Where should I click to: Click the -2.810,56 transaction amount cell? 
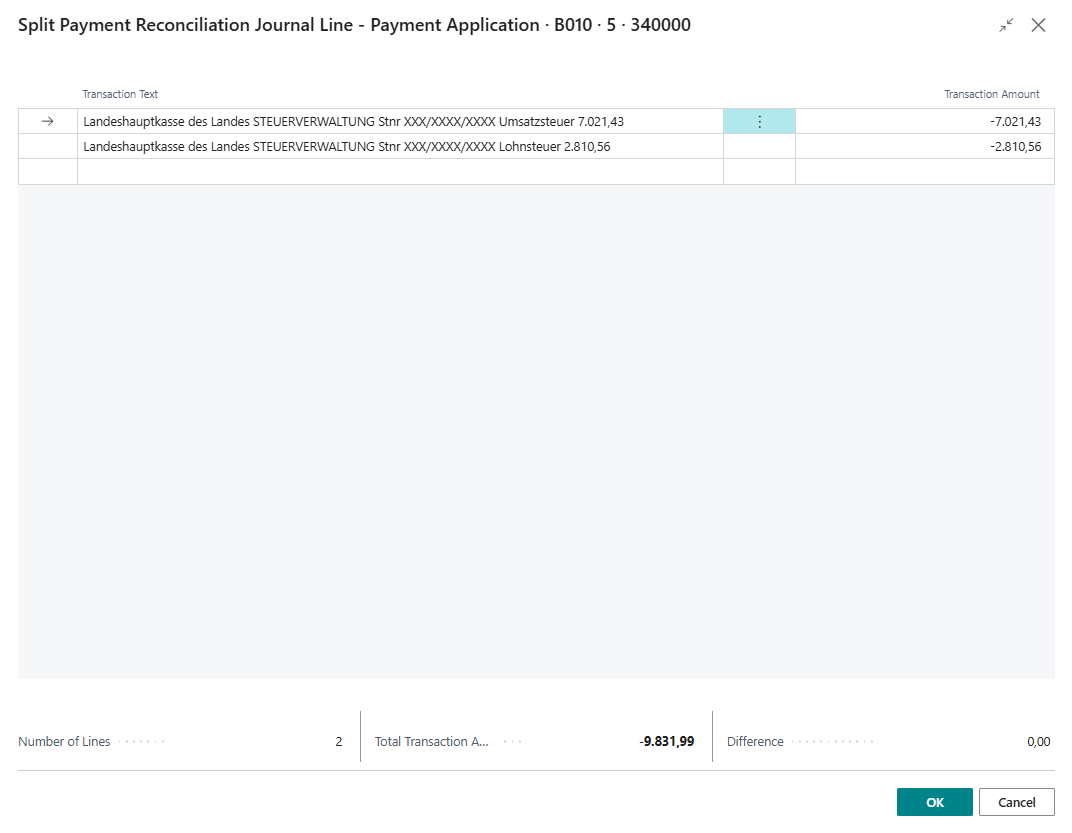(x=925, y=146)
